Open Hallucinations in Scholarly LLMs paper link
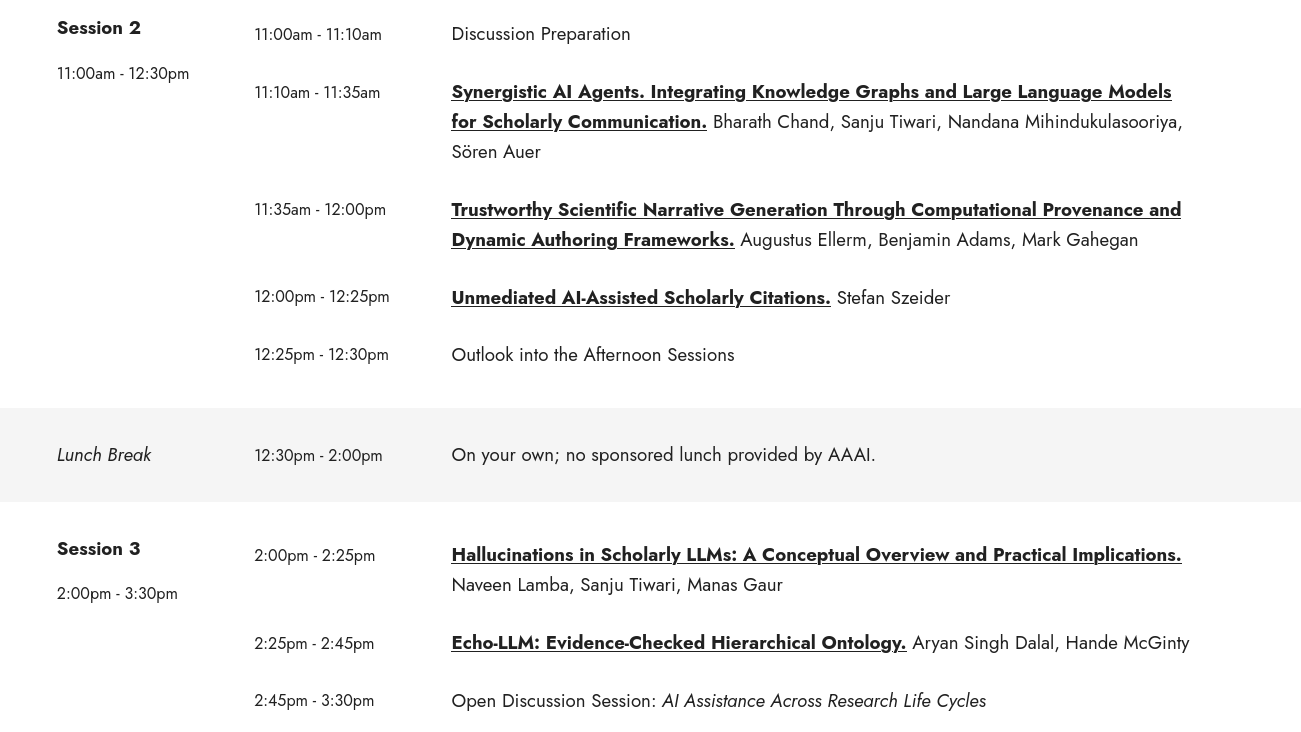Screen dimensions: 1301x732 815,555
